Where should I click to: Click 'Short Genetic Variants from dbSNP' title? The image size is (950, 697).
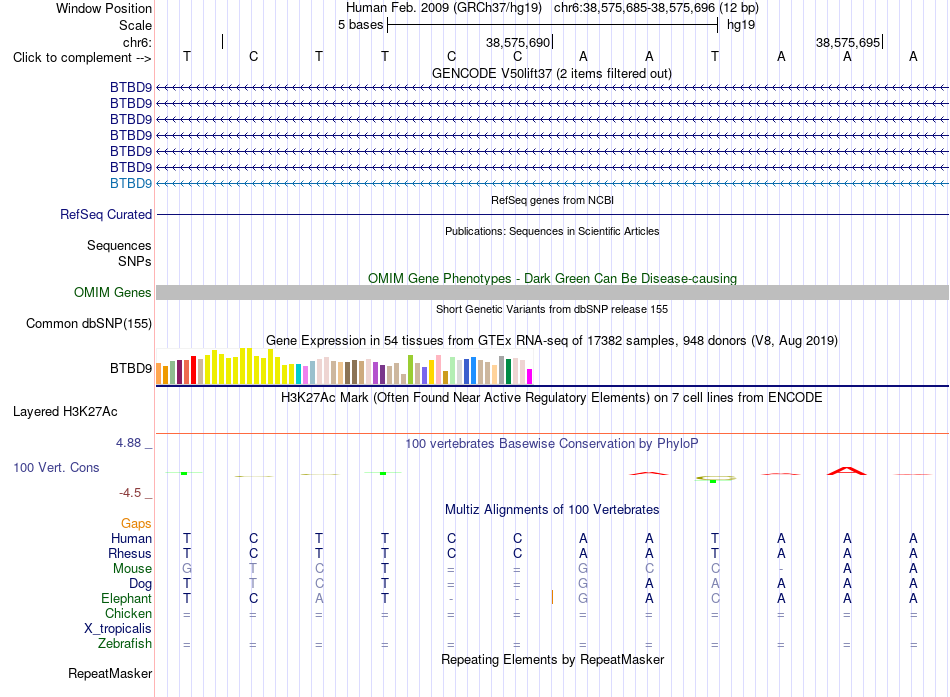tap(552, 309)
